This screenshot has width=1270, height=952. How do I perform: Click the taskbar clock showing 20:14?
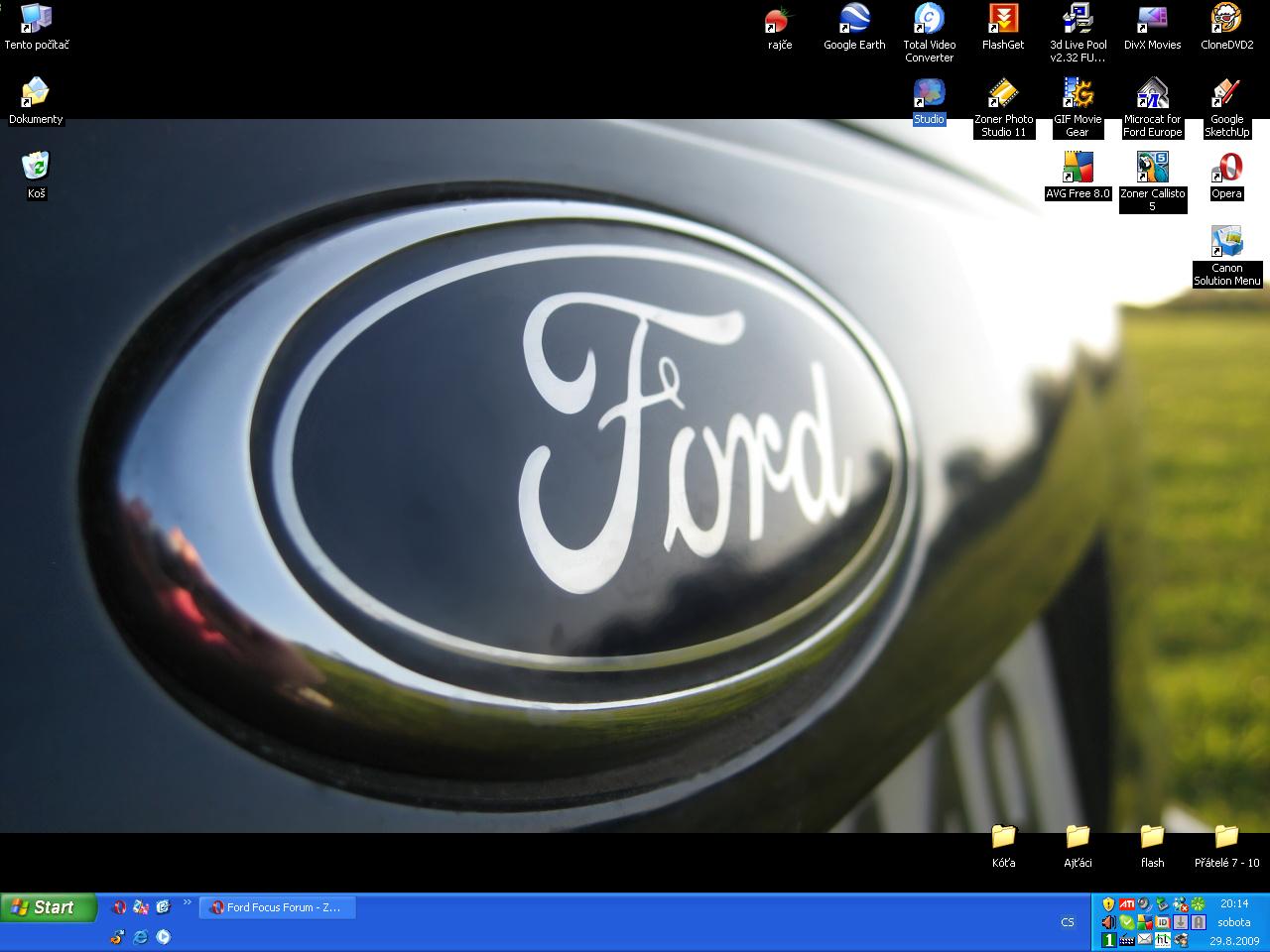(x=1234, y=904)
